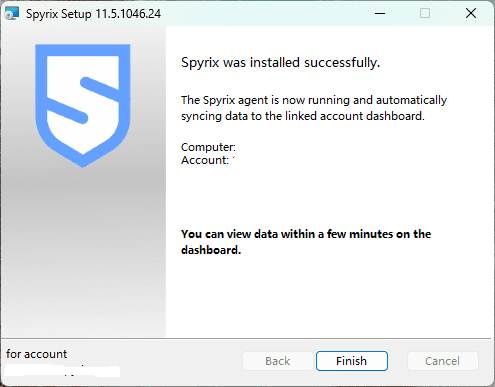495x387 pixels.
Task: Click the greyed-out Cancel button
Action: coord(442,361)
